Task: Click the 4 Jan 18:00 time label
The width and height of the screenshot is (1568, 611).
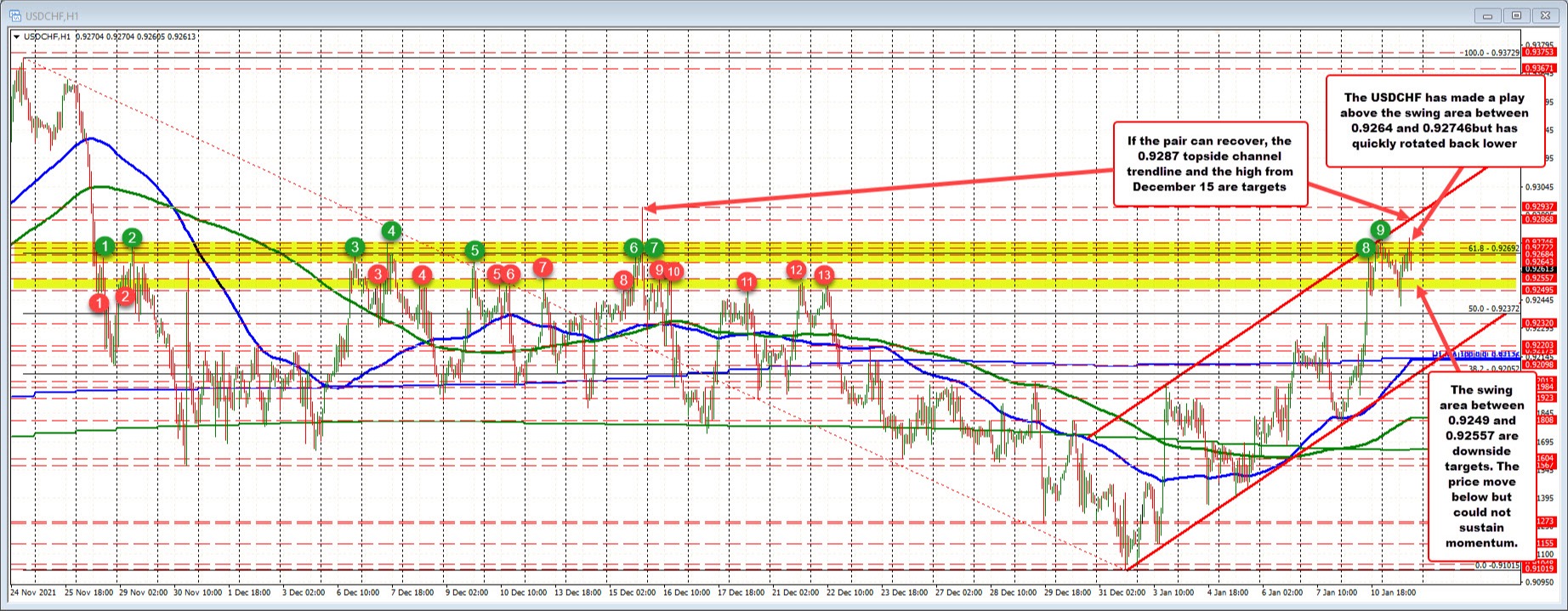Action: point(1228,592)
